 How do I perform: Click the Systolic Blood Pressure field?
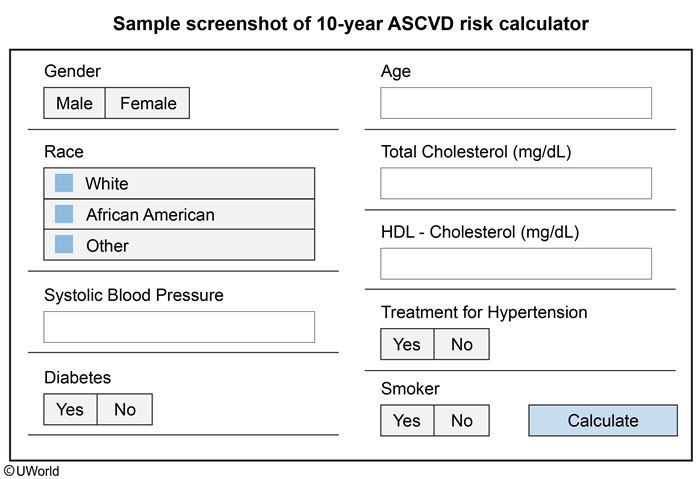179,327
